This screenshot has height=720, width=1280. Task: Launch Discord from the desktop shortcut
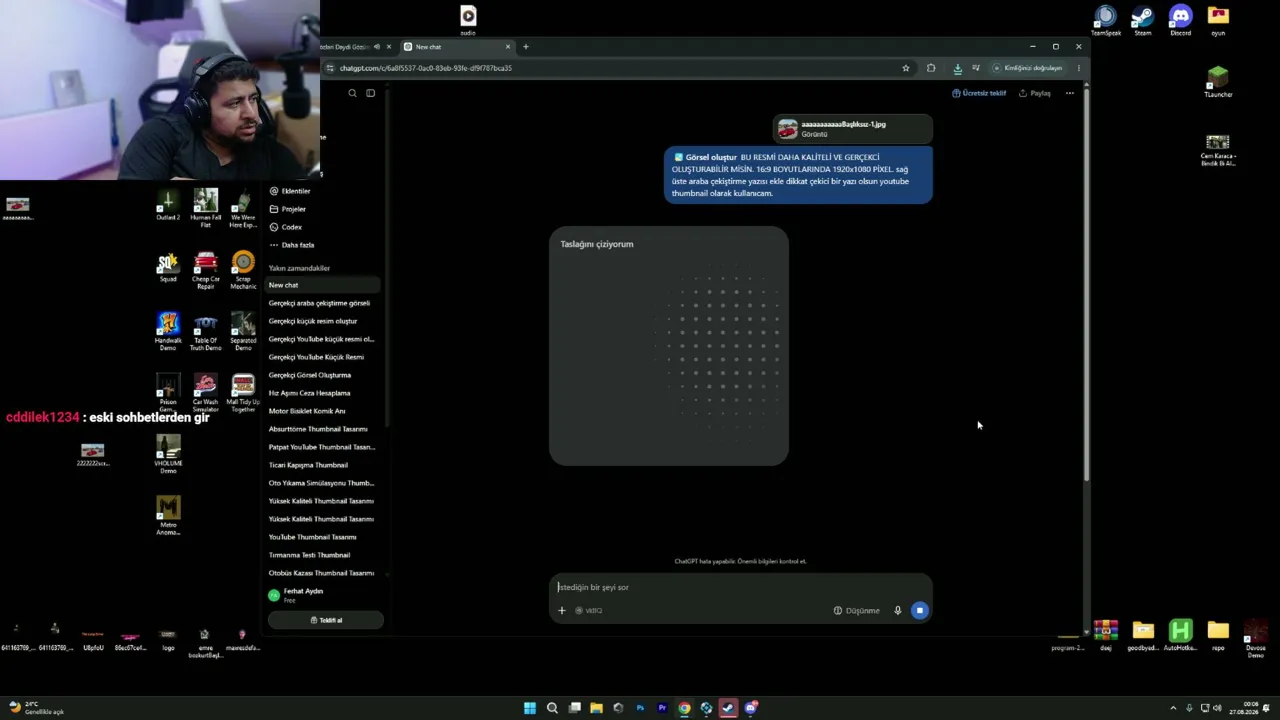[x=1181, y=21]
